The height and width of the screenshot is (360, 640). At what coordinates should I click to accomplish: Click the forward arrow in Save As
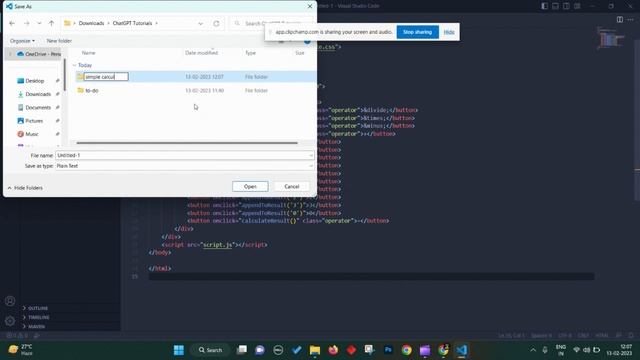pyautogui.click(x=27, y=23)
